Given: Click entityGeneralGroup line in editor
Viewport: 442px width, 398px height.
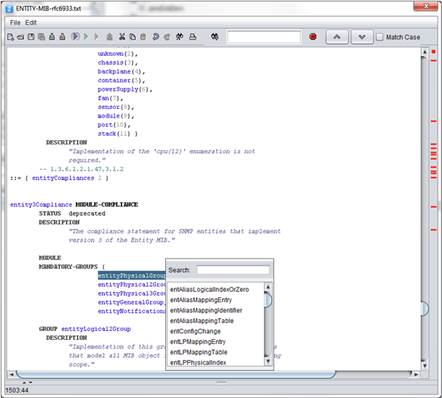Looking at the screenshot, I should coord(131,302).
